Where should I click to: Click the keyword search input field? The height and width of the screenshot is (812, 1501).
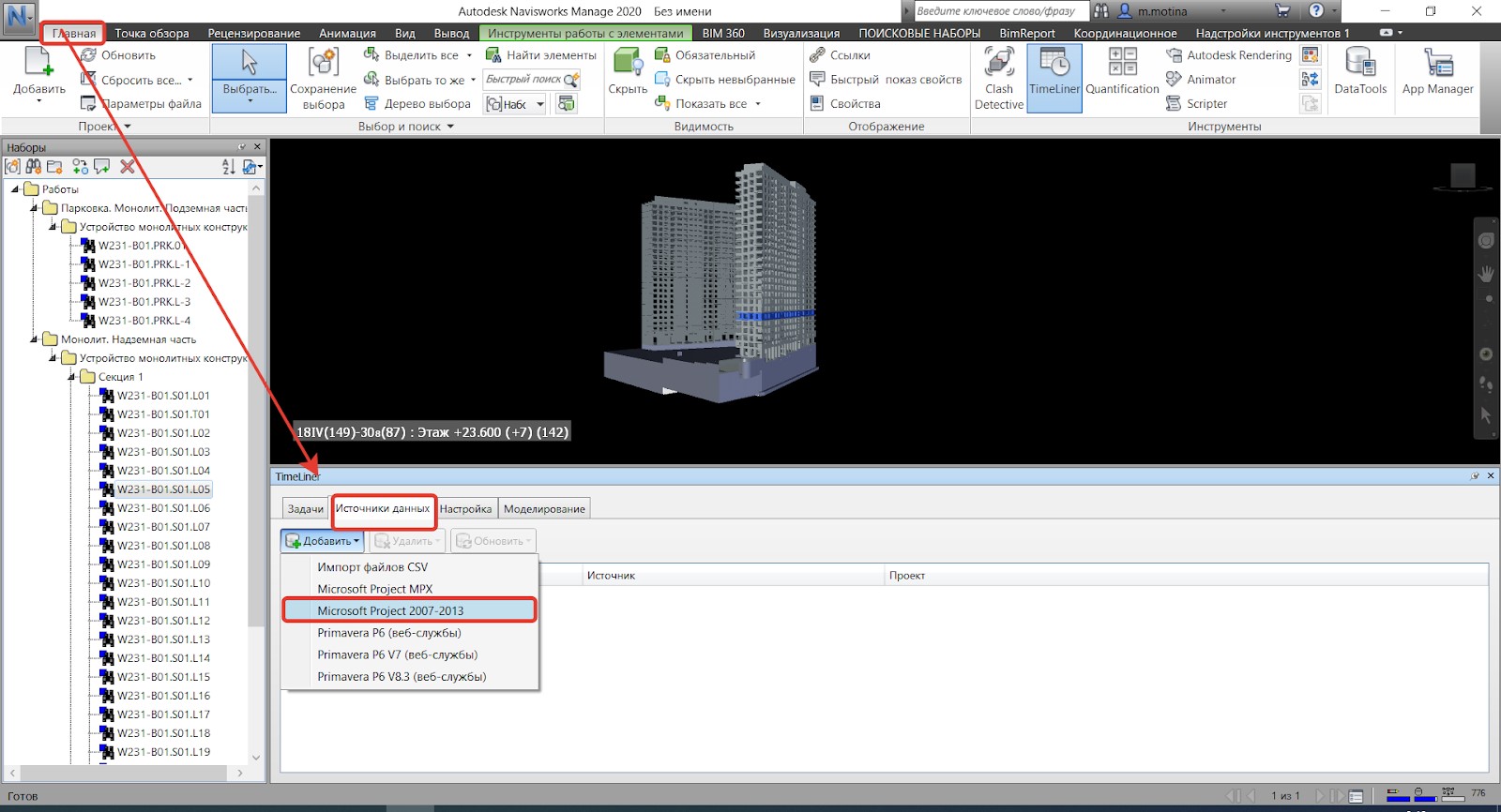coord(1001,11)
